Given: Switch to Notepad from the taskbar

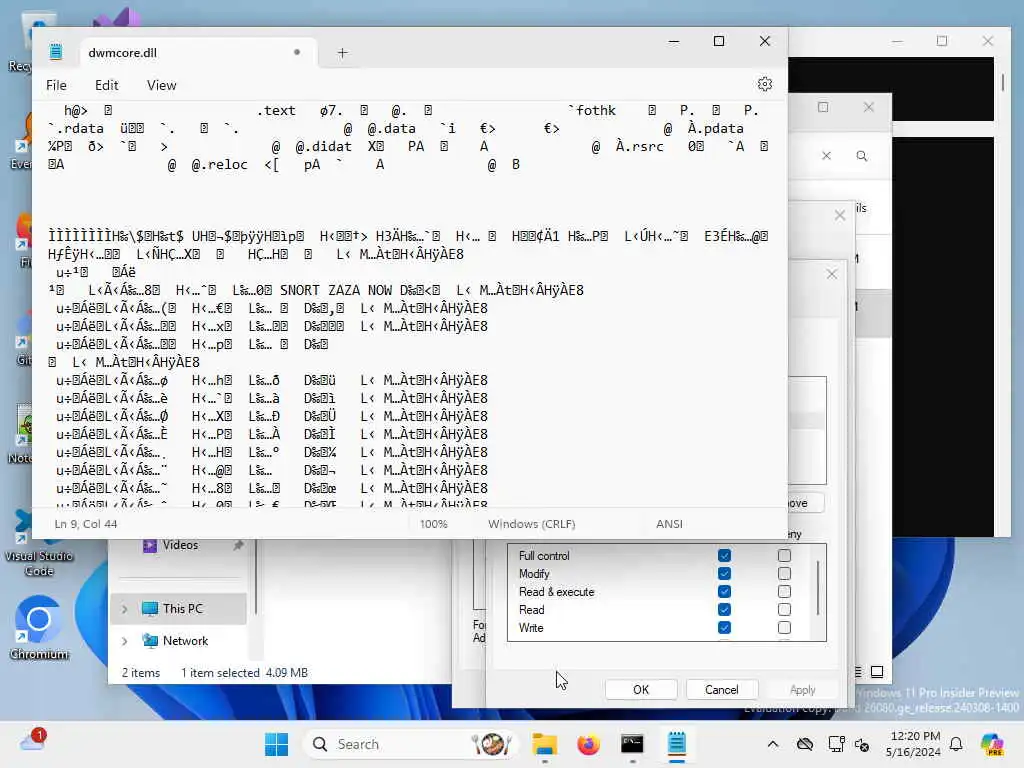Looking at the screenshot, I should pyautogui.click(x=677, y=744).
